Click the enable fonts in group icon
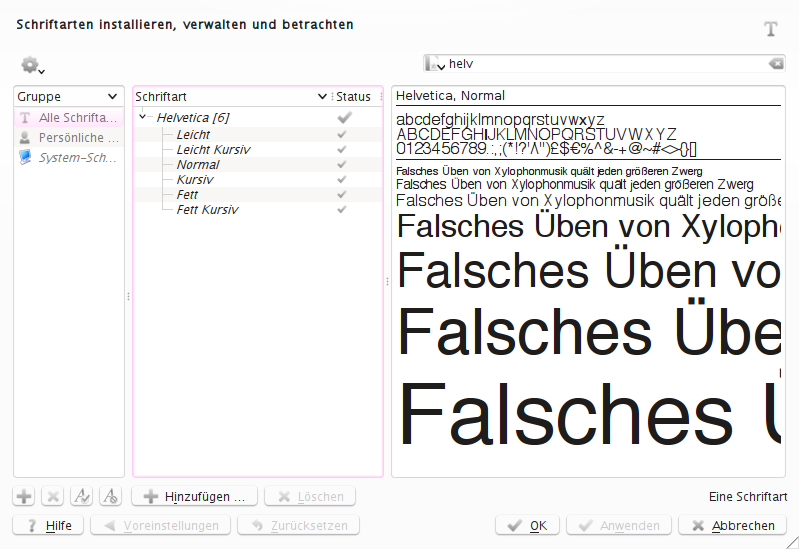This screenshot has width=799, height=549. tap(82, 496)
